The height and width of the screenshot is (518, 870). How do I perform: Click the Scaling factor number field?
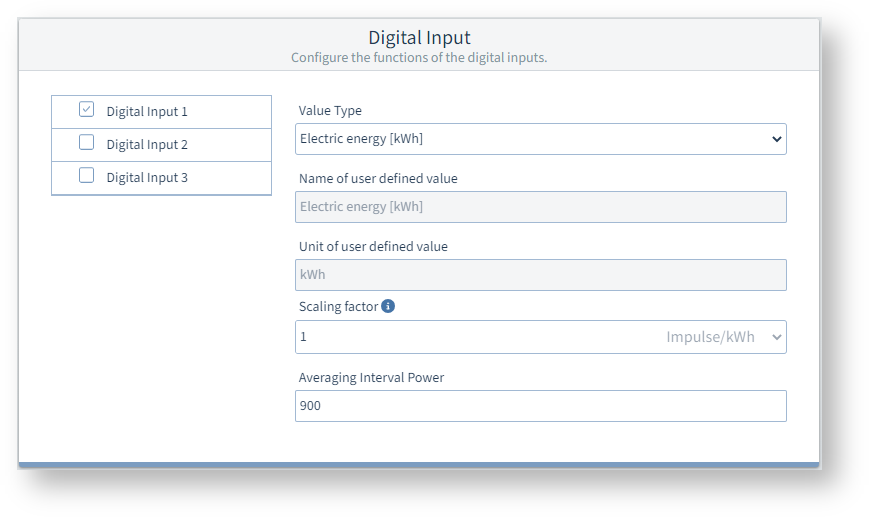click(470, 337)
